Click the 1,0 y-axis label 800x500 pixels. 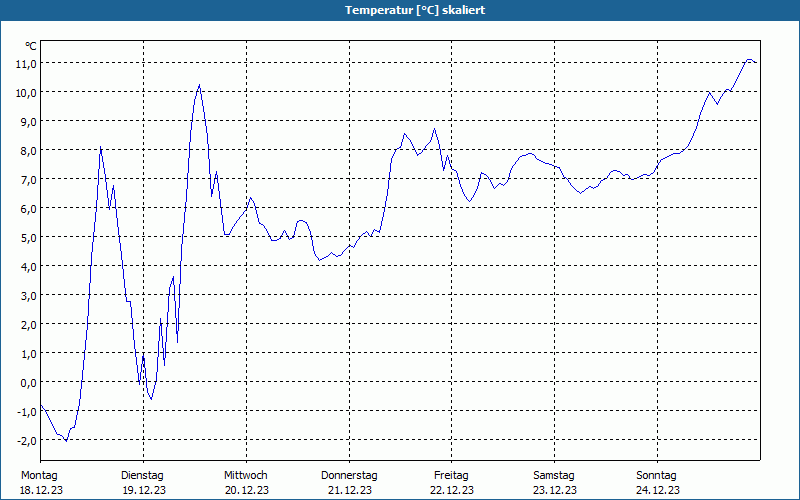pos(28,354)
